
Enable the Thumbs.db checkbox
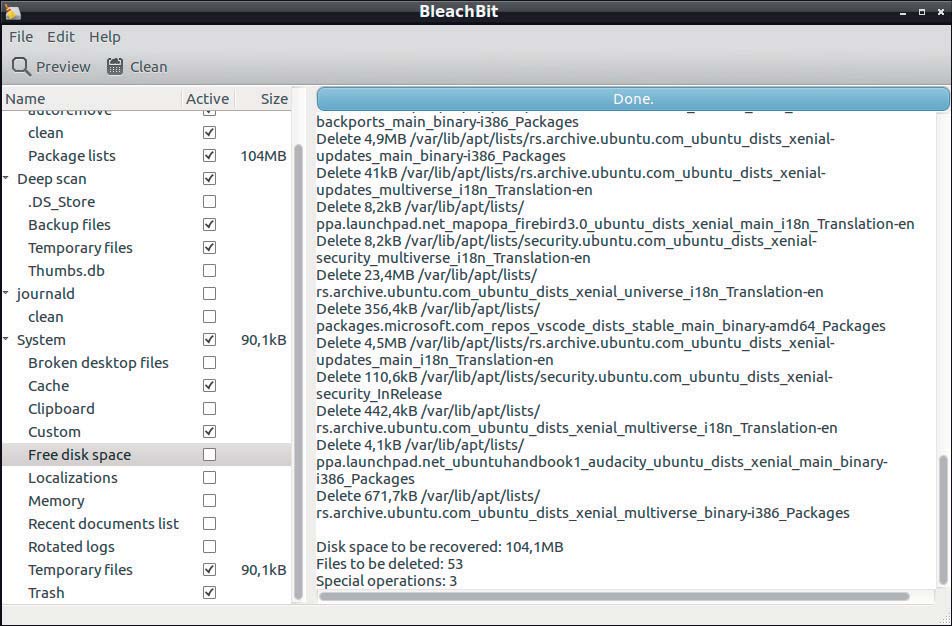pos(209,271)
